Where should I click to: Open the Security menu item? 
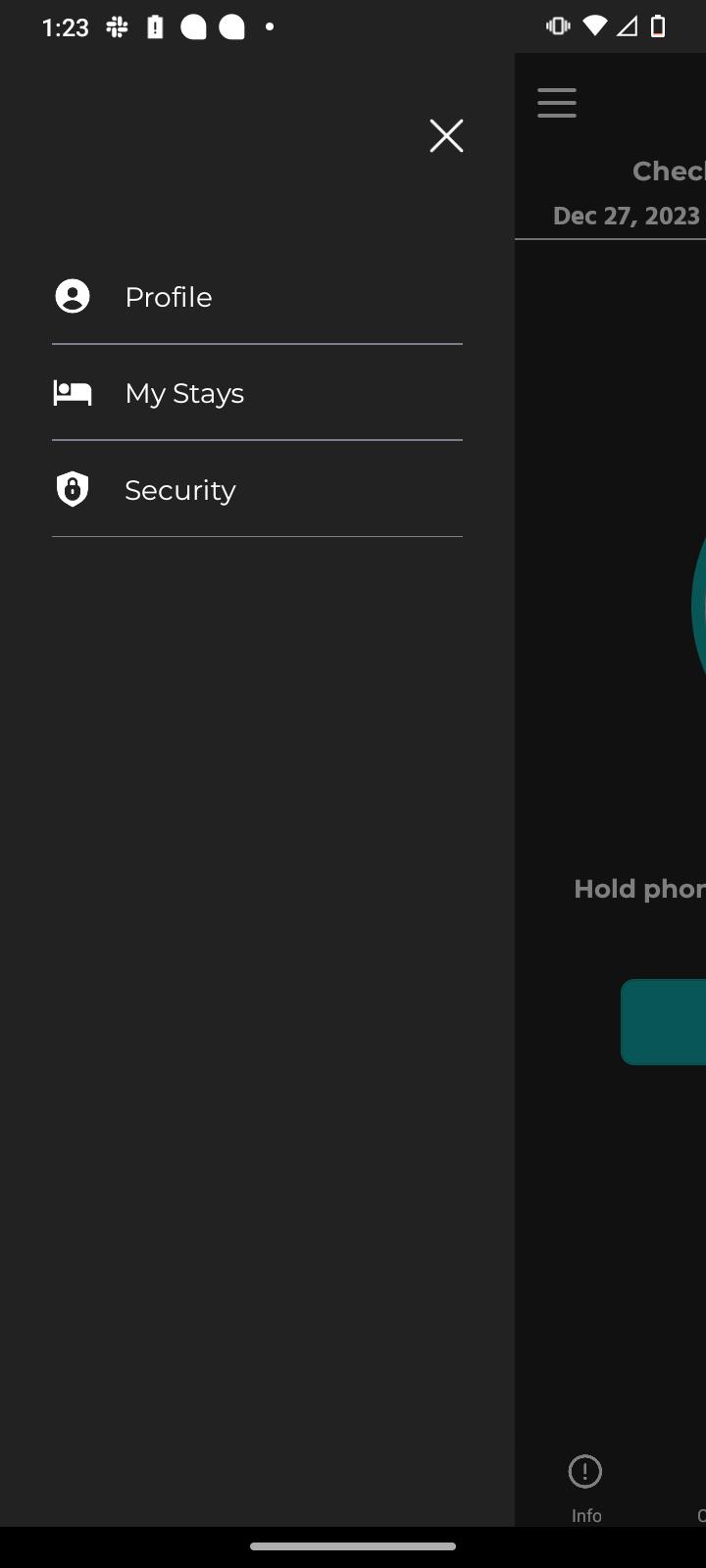pos(257,489)
